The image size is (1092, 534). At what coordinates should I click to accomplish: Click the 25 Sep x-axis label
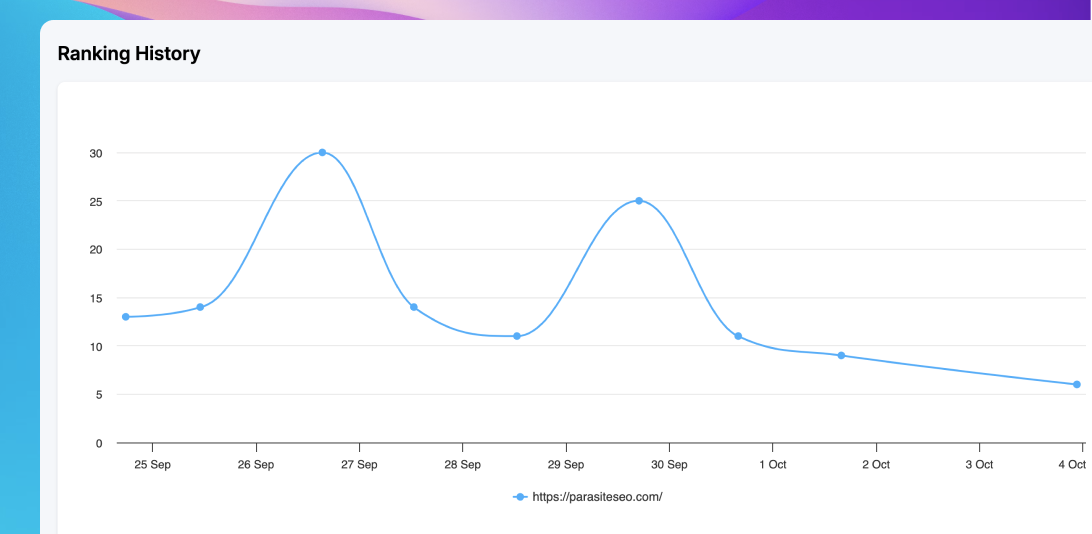coord(152,465)
